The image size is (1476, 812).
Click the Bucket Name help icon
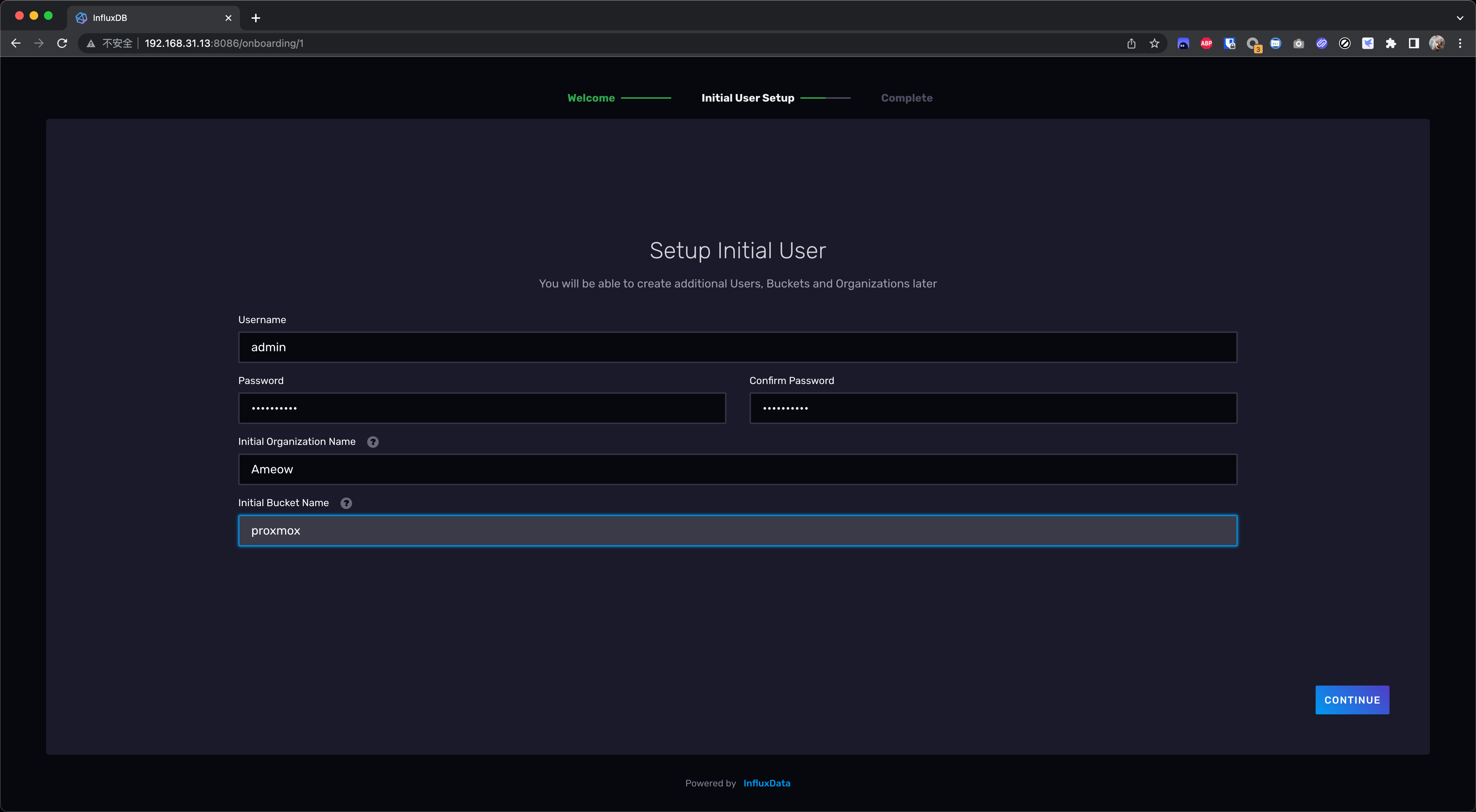pos(346,503)
